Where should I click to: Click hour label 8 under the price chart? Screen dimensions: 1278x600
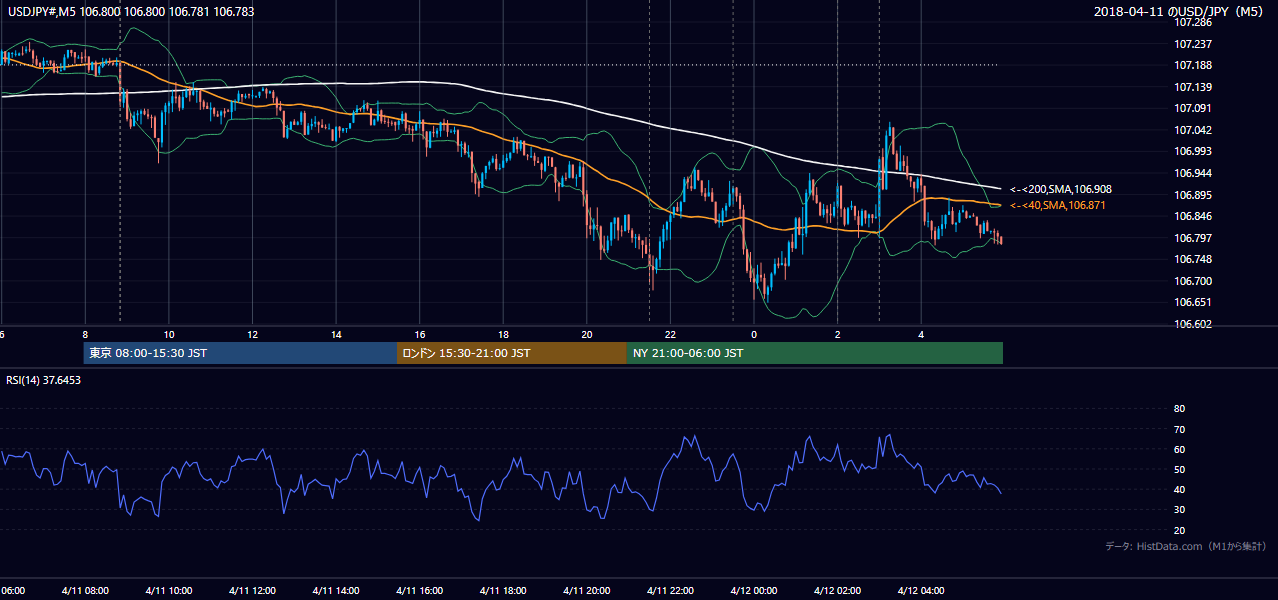tap(85, 334)
